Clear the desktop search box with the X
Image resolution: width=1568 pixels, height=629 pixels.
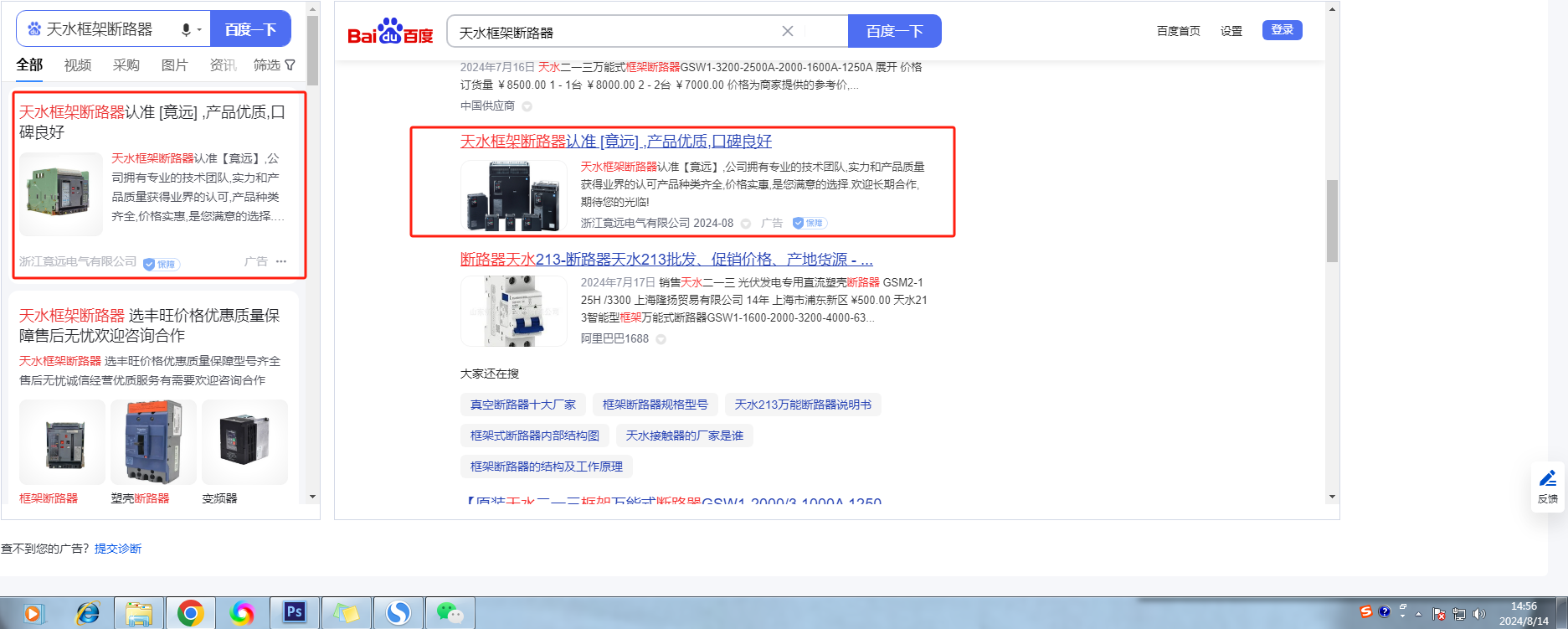click(x=788, y=31)
